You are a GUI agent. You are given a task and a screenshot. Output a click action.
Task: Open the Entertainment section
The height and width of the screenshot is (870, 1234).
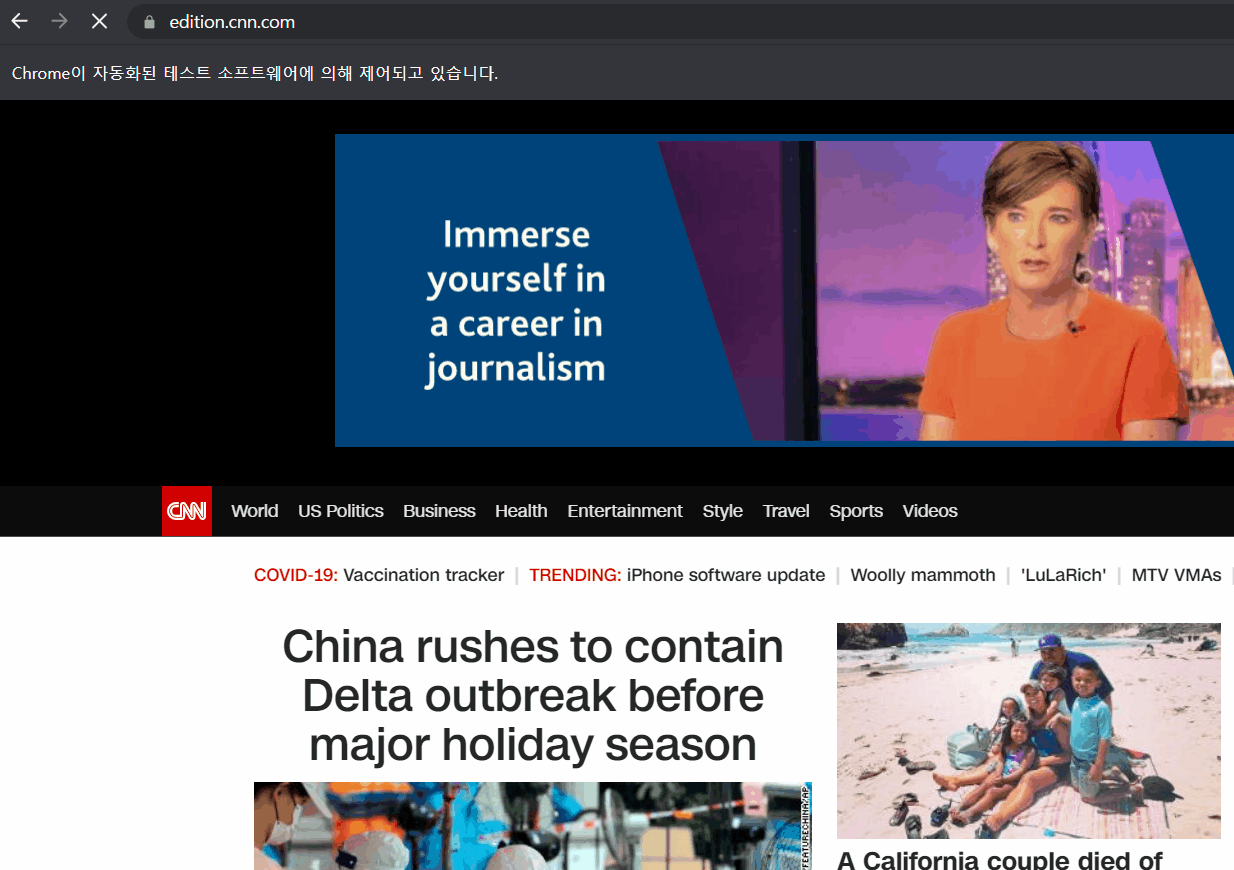625,511
